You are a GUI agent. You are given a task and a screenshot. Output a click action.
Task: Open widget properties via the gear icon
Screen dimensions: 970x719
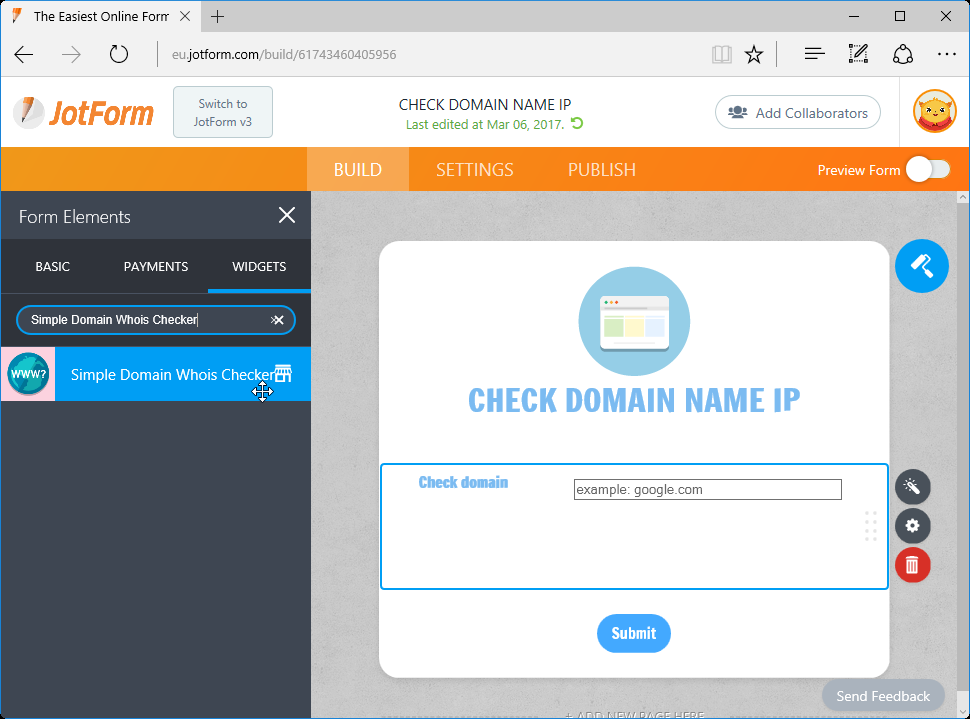(x=911, y=526)
